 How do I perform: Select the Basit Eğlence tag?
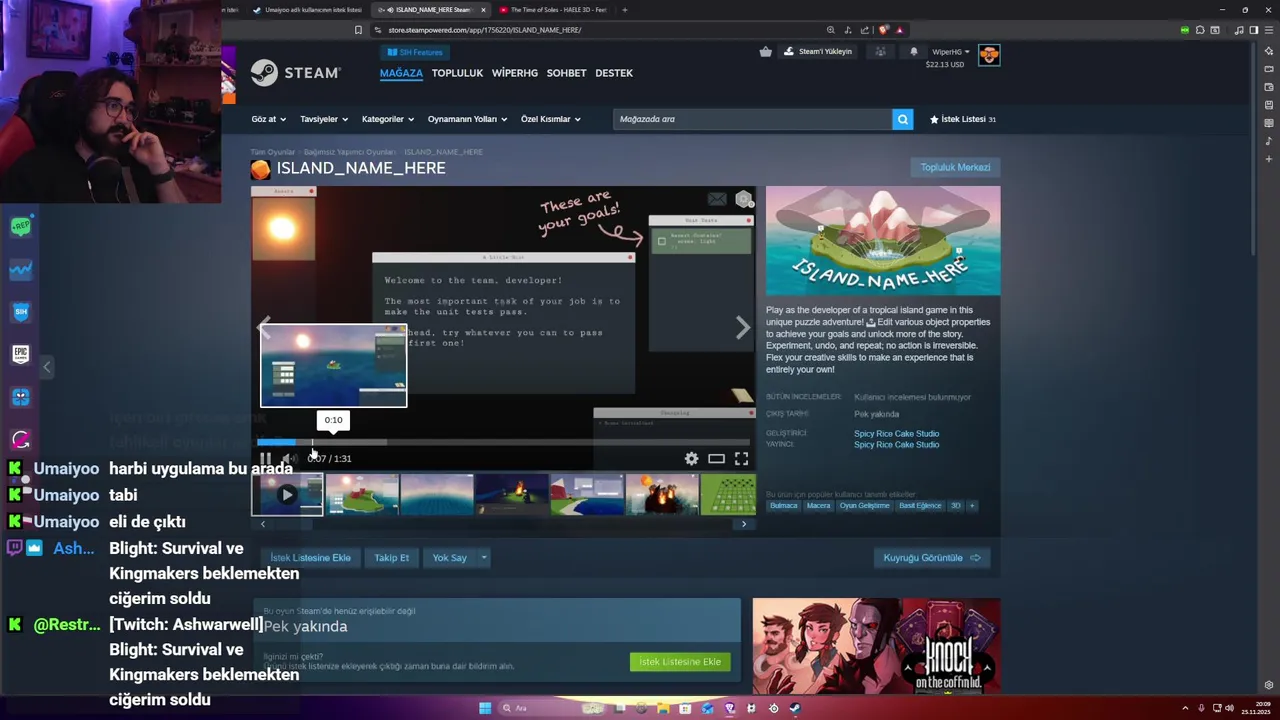pyautogui.click(x=920, y=506)
